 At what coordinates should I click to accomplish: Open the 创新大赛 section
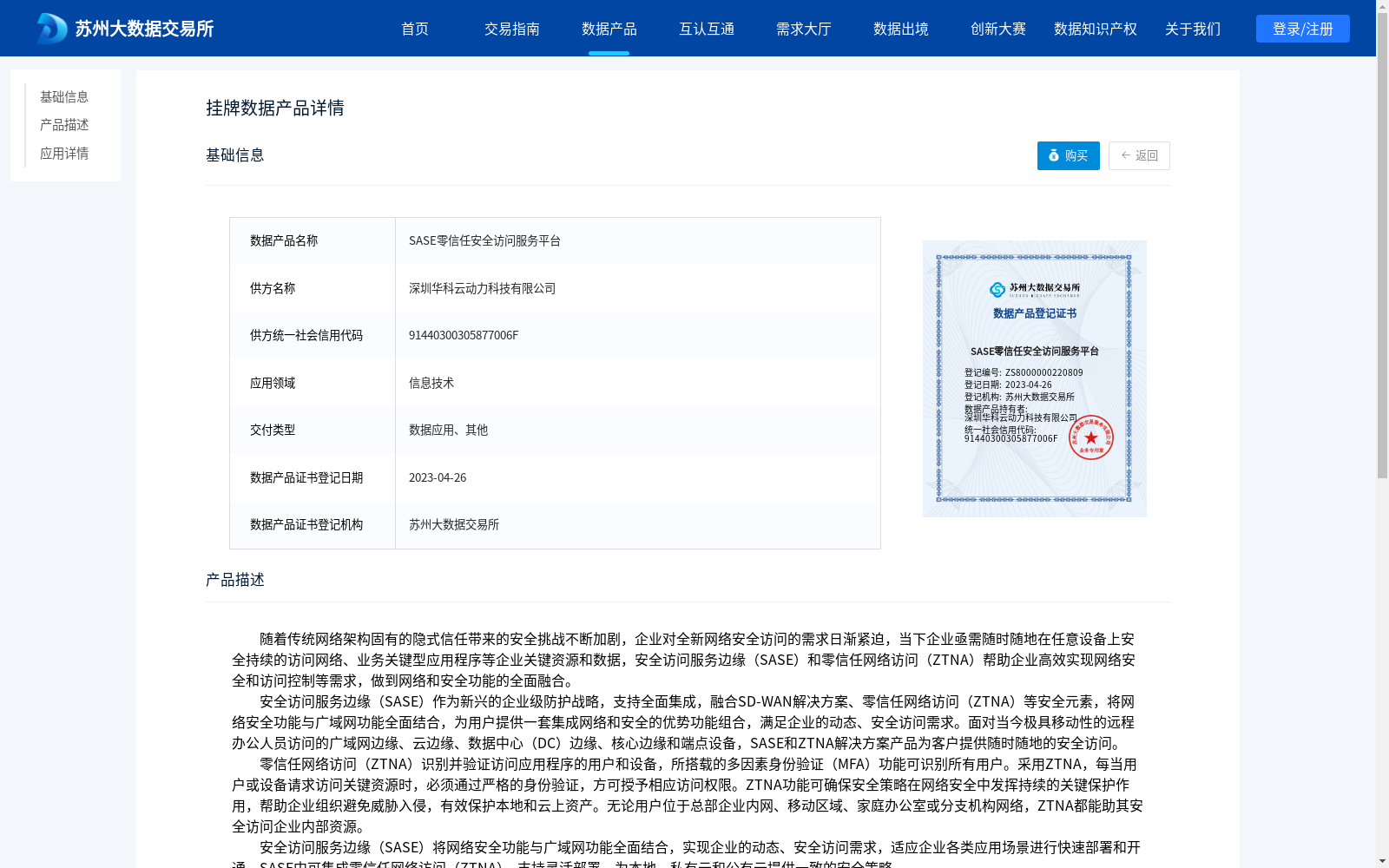coord(997,28)
